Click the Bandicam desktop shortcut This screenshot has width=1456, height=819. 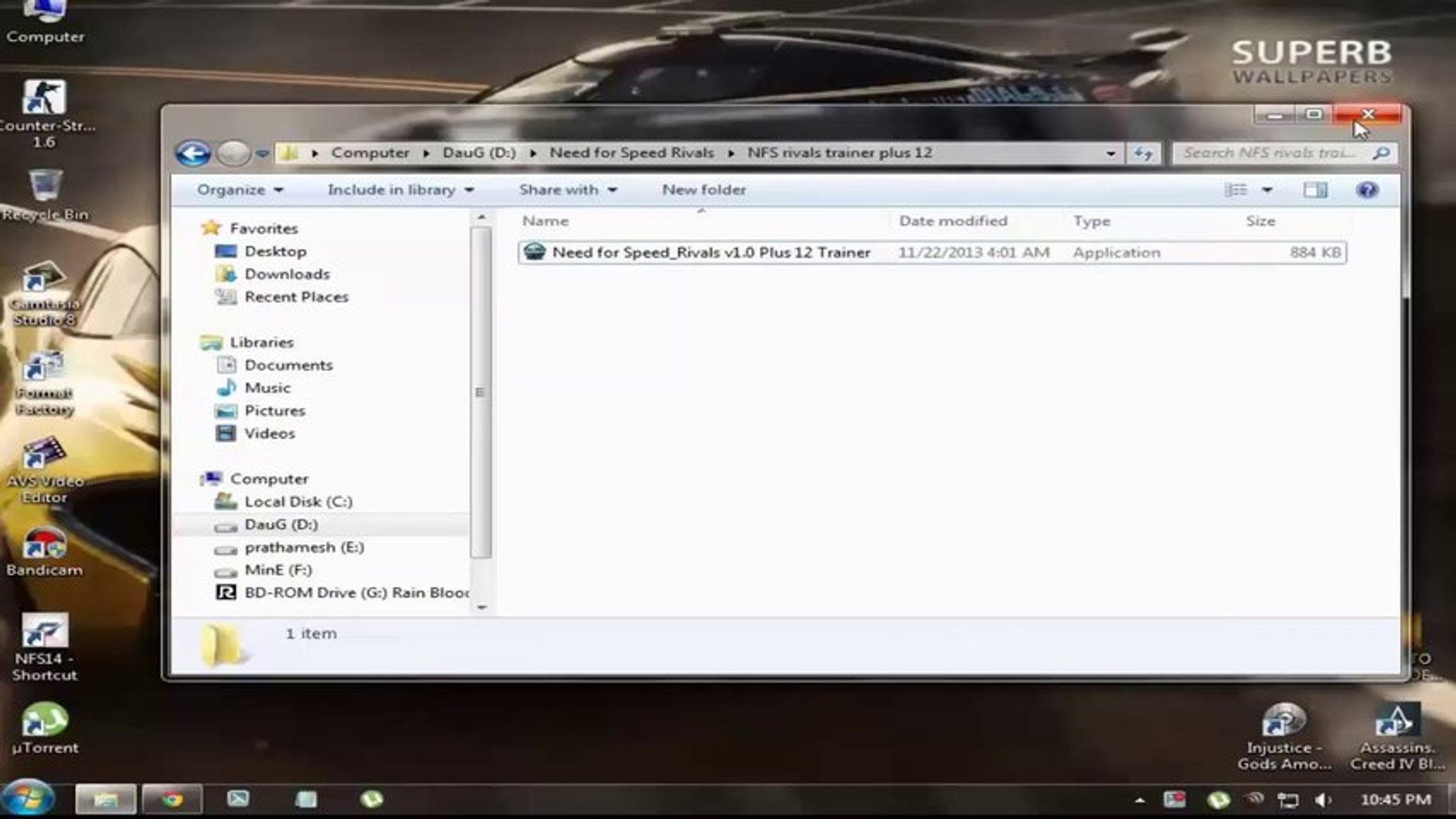click(x=44, y=551)
